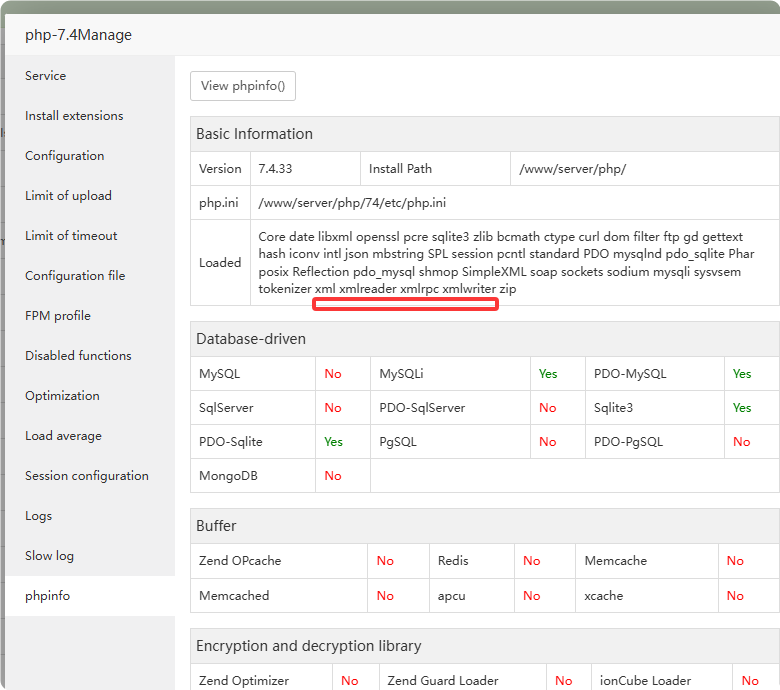This screenshot has width=780, height=690.
Task: Click the View phpinfo() button
Action: tap(243, 86)
